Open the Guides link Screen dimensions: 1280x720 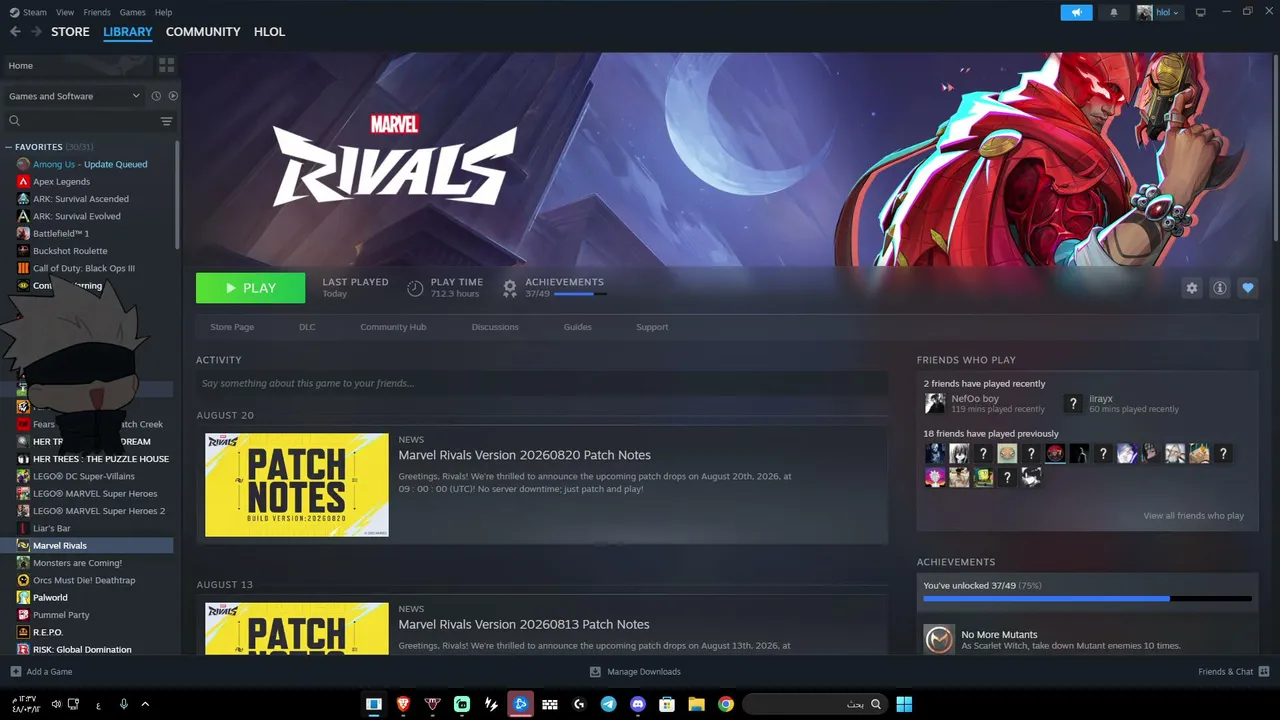[x=578, y=327]
